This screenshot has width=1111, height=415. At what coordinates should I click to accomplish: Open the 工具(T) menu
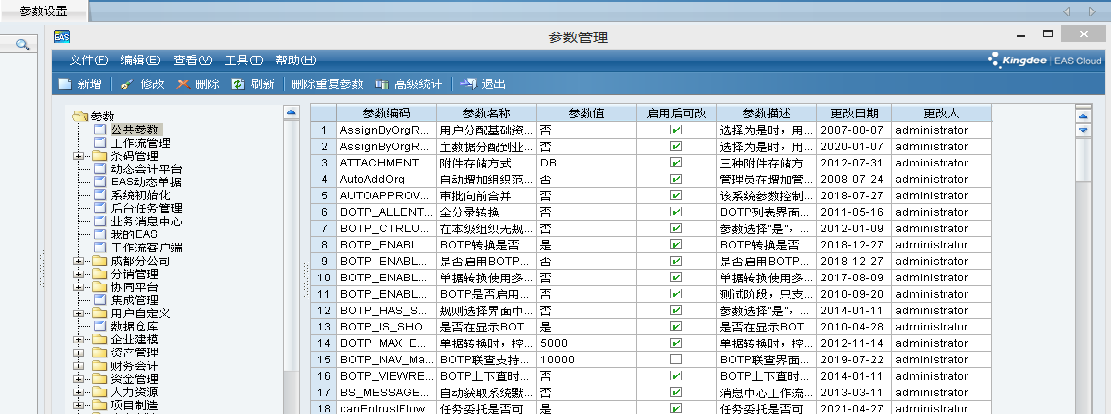244,61
